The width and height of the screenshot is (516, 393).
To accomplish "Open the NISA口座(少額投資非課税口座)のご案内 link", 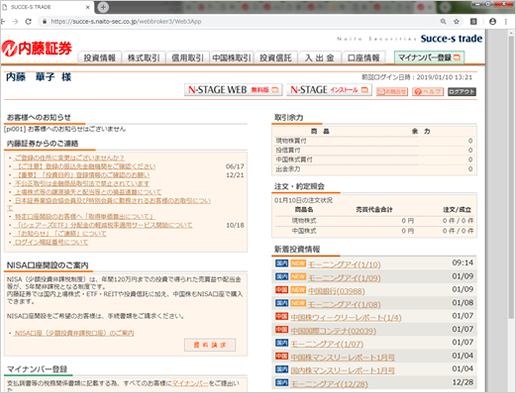I will tap(74, 333).
